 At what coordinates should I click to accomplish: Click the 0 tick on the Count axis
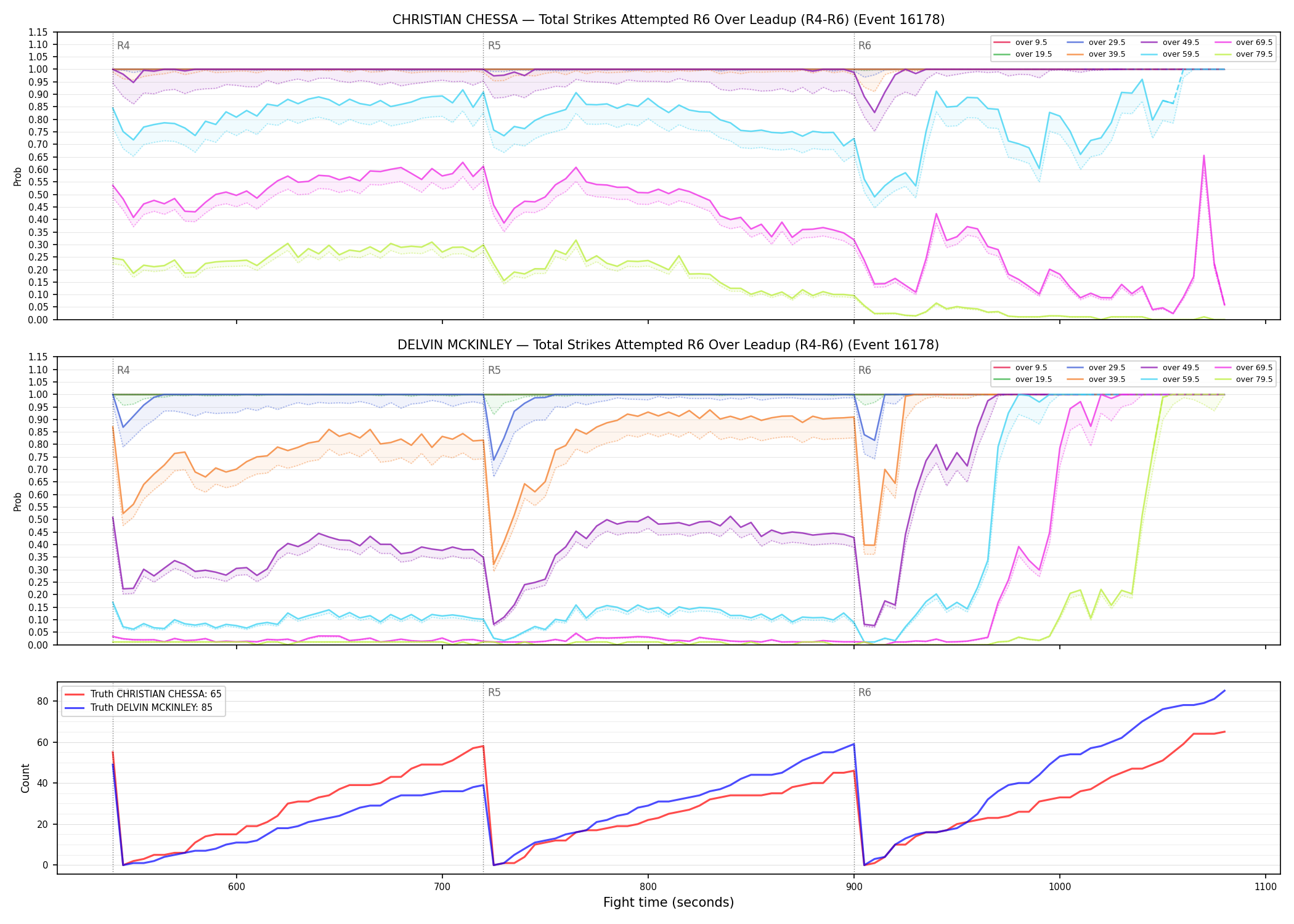click(46, 865)
